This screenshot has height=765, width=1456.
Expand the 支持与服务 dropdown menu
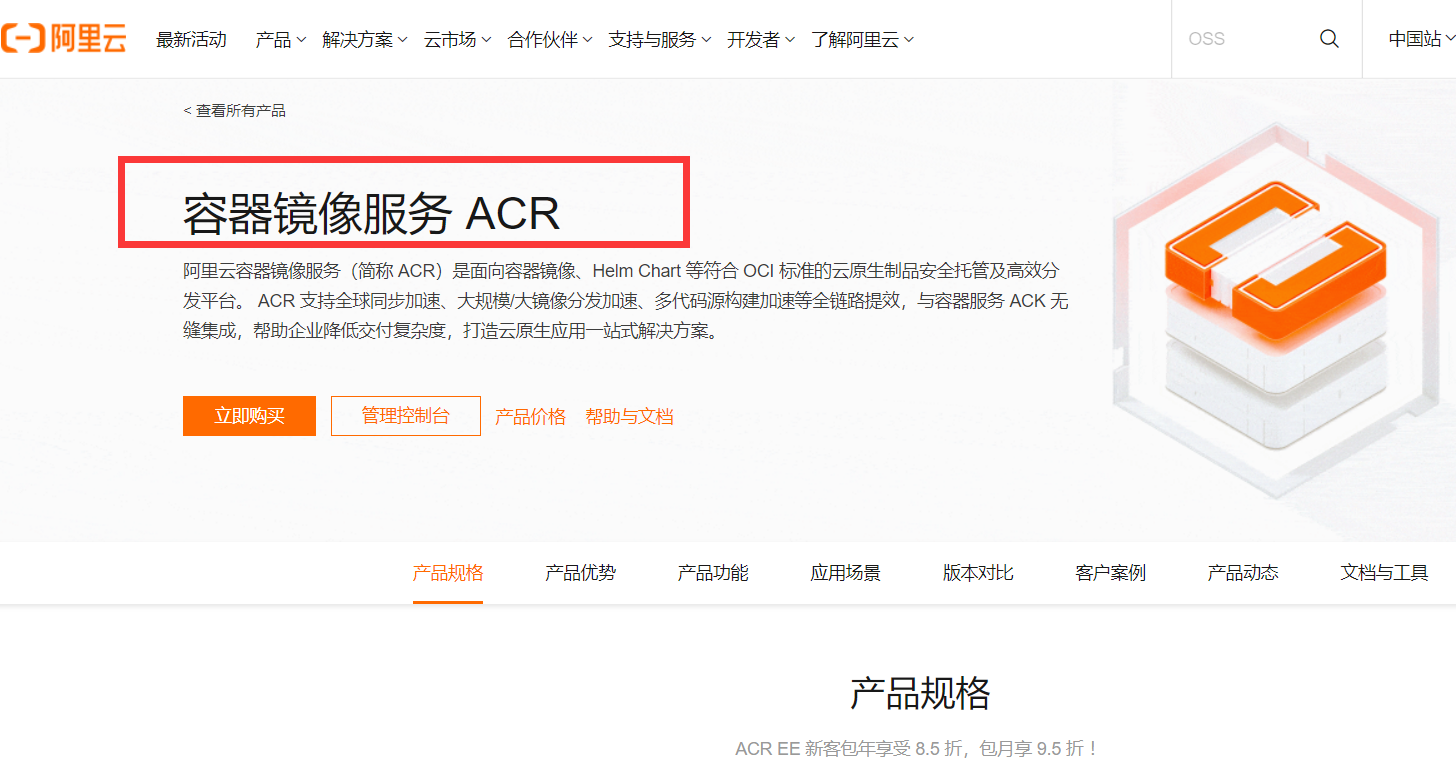(660, 40)
